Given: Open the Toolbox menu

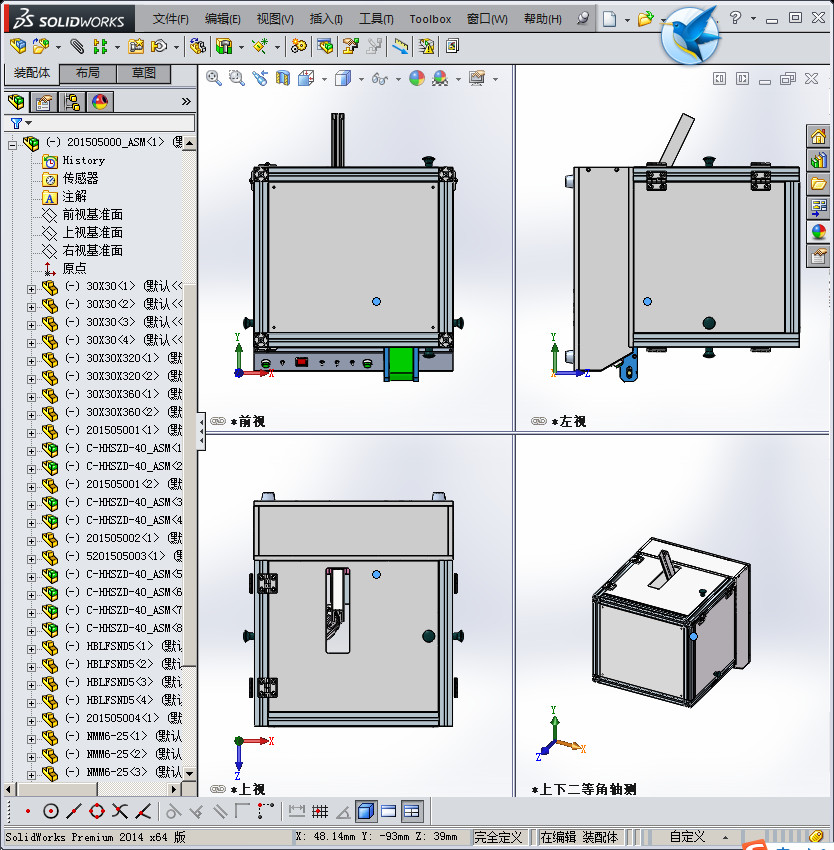Looking at the screenshot, I should pos(430,19).
